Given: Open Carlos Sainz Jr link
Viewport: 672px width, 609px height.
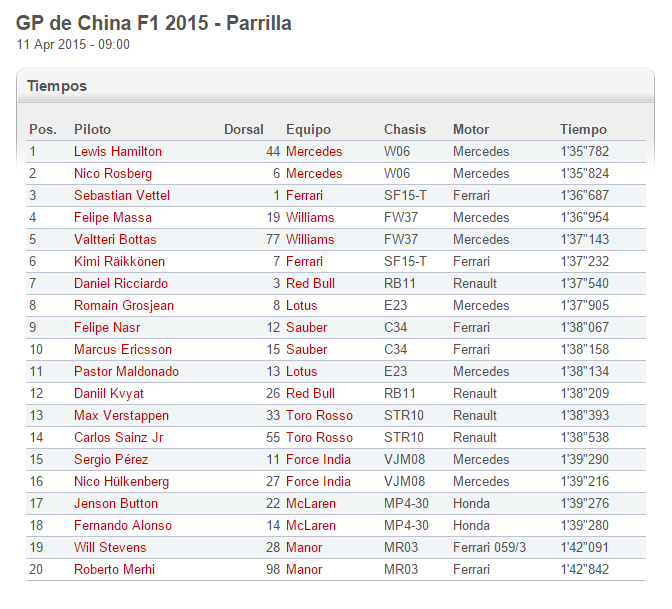Looking at the screenshot, I should pyautogui.click(x=119, y=438).
